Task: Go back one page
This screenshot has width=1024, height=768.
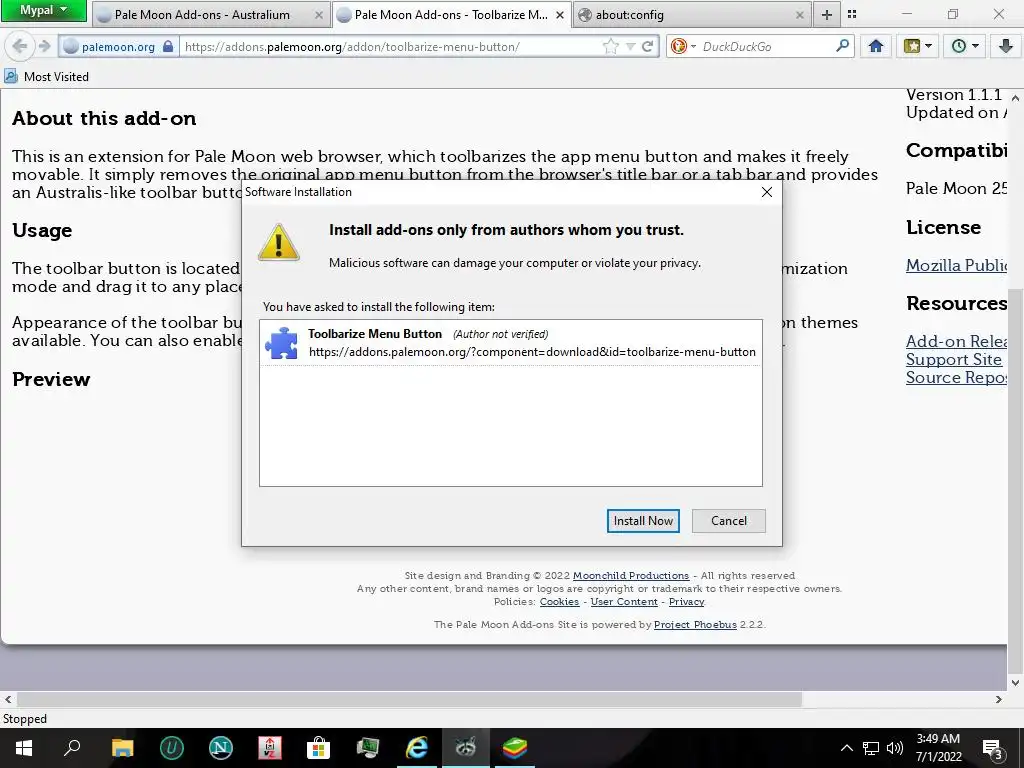Action: [x=20, y=46]
